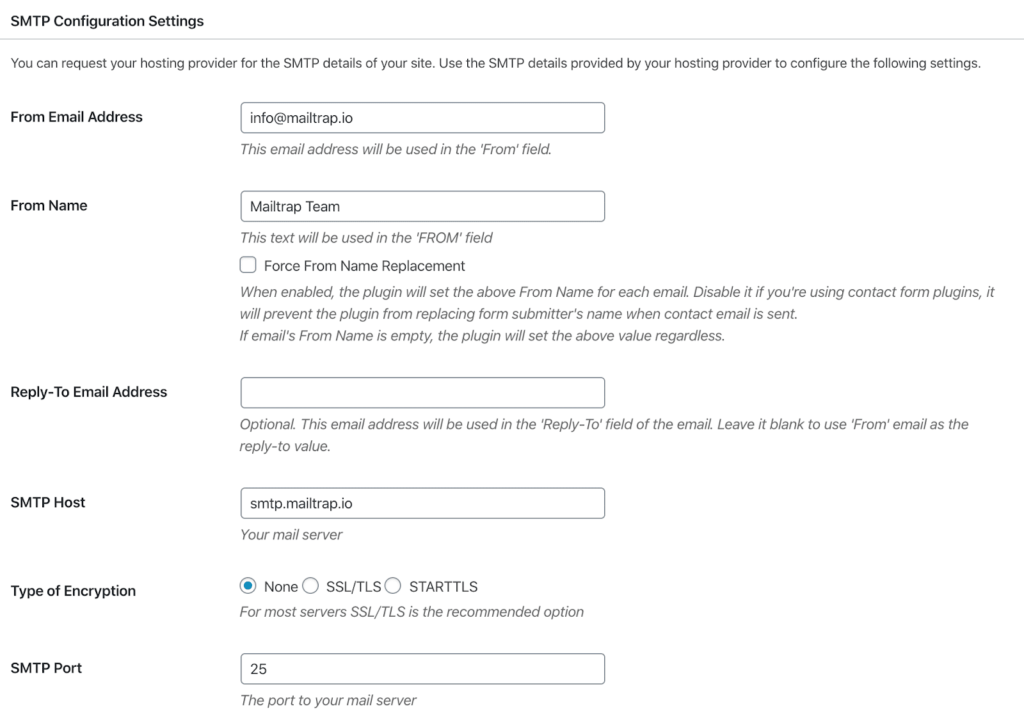Select the STARTTLS encryption option
Viewport: 1024px width, 723px height.
[392, 586]
